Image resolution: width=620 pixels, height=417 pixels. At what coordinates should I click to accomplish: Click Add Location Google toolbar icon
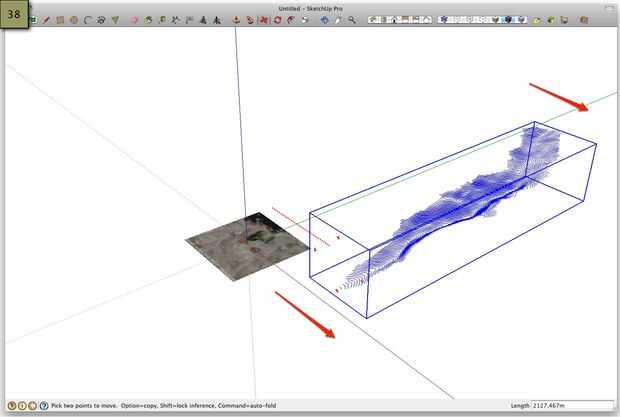537,20
